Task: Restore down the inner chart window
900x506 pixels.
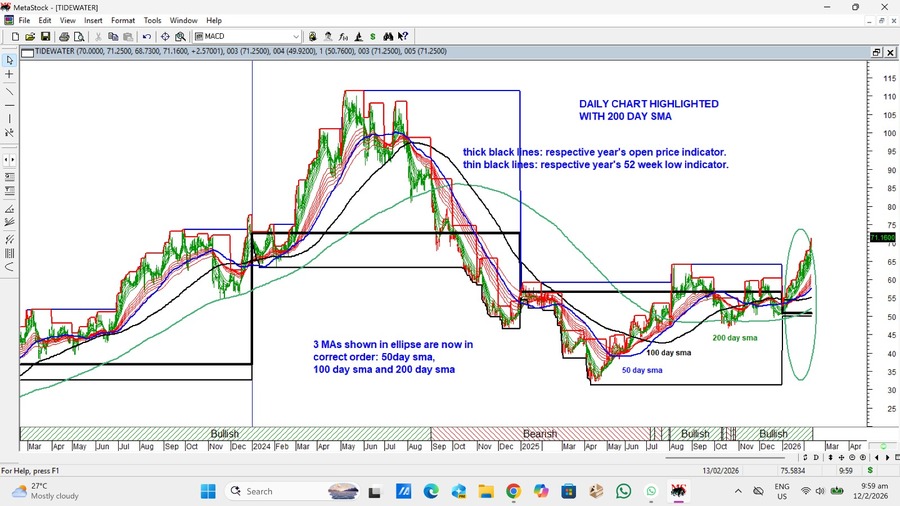Action: pos(876,52)
